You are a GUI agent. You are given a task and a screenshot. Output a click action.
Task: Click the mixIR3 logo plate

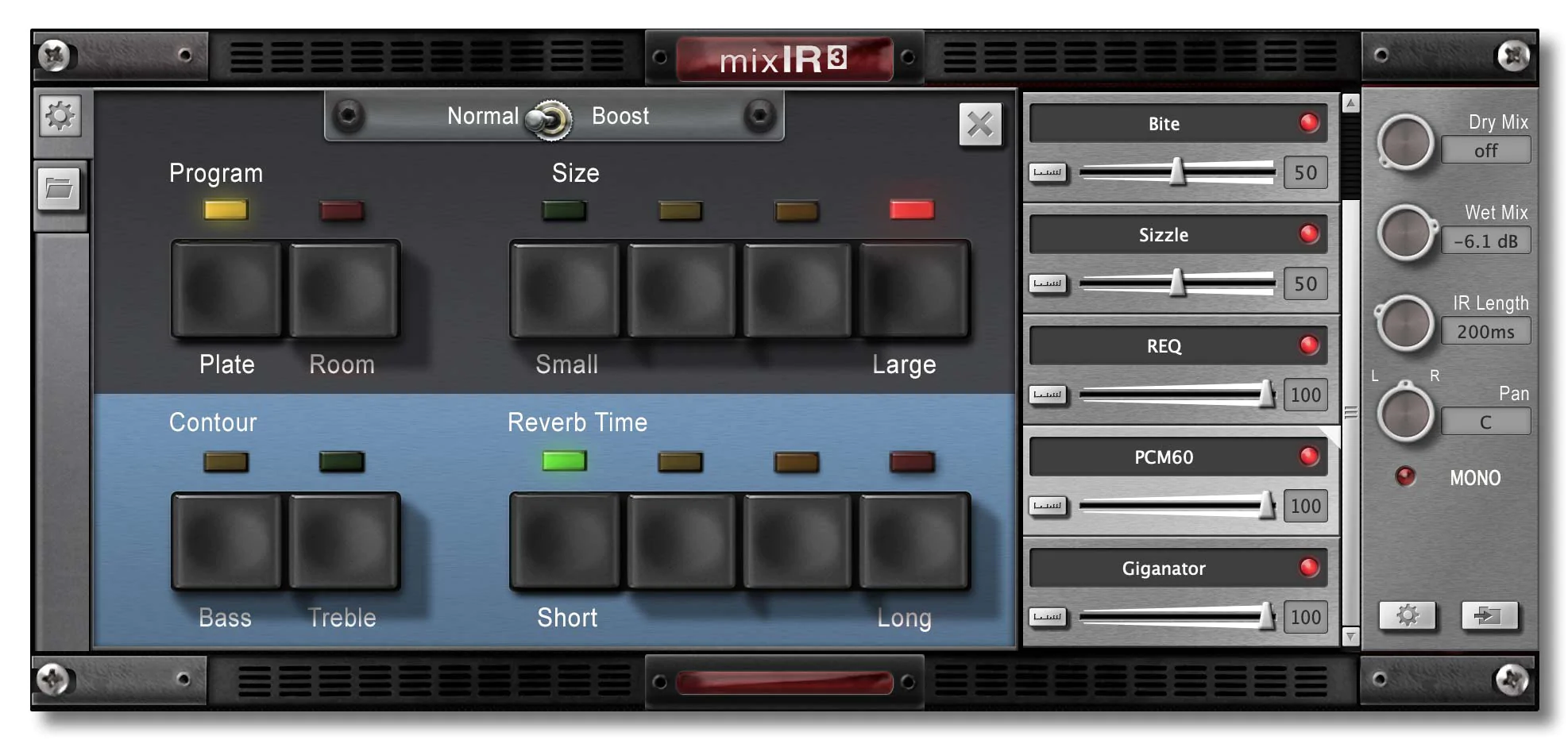tap(784, 58)
